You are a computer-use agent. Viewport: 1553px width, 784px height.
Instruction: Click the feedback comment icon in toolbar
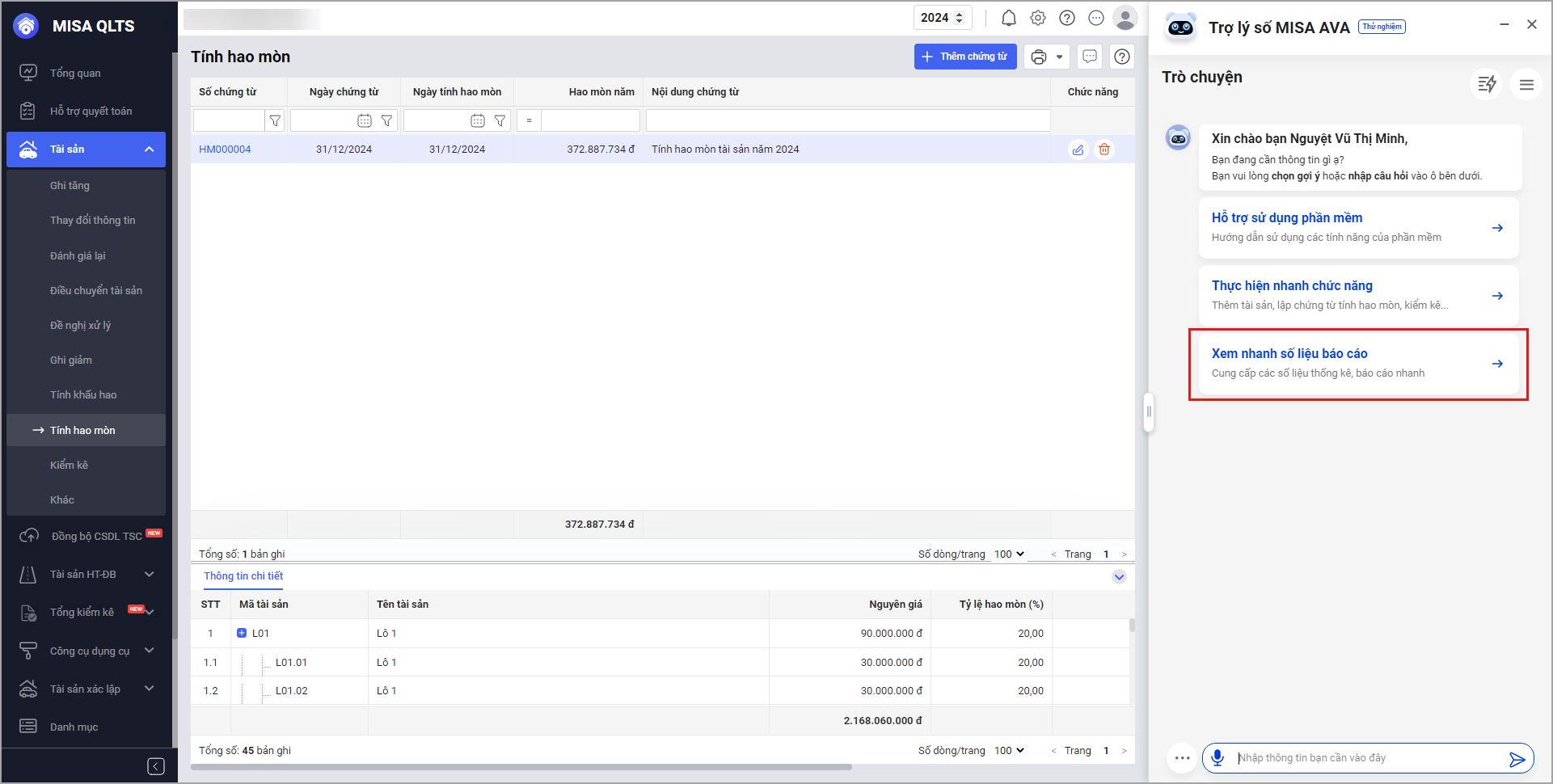(1090, 57)
